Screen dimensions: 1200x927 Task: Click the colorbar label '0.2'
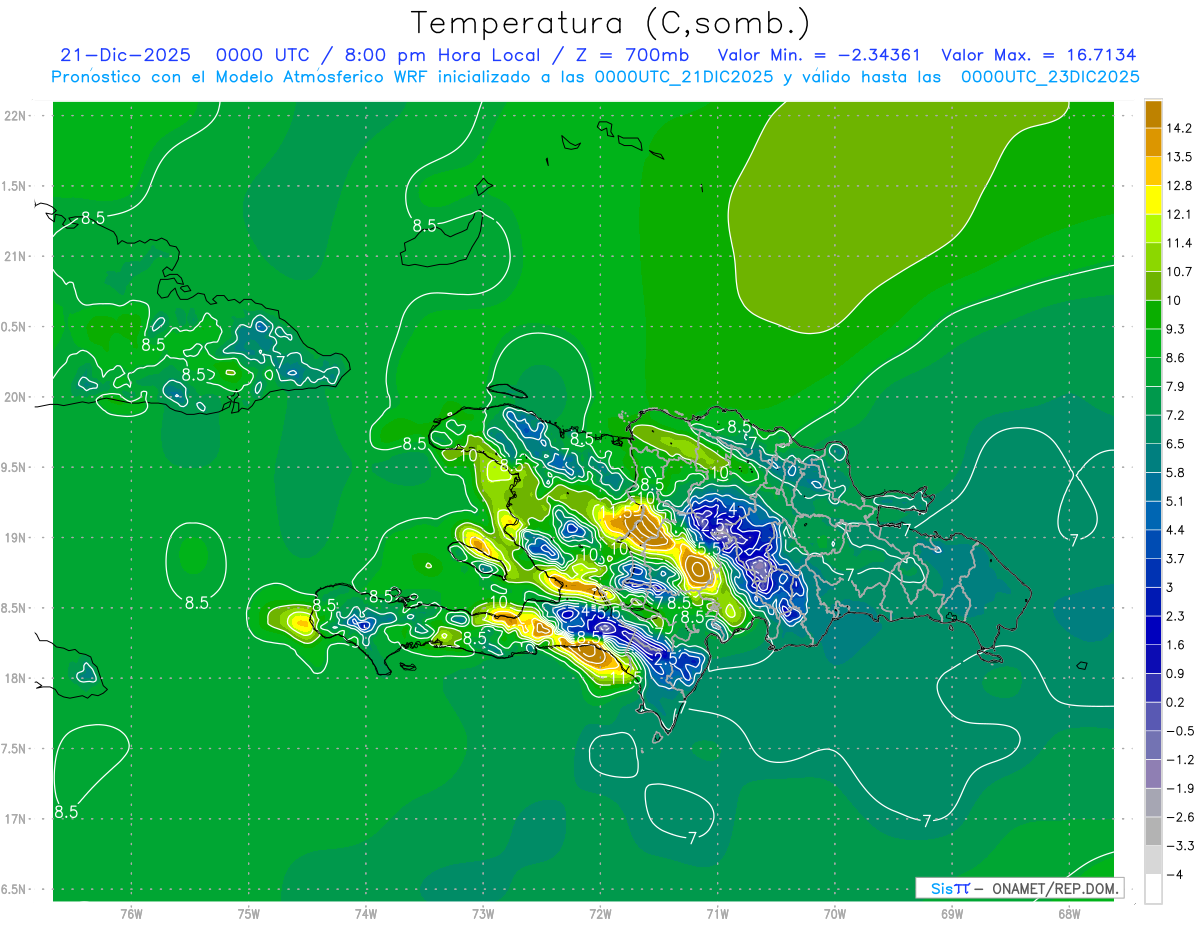click(x=1175, y=702)
